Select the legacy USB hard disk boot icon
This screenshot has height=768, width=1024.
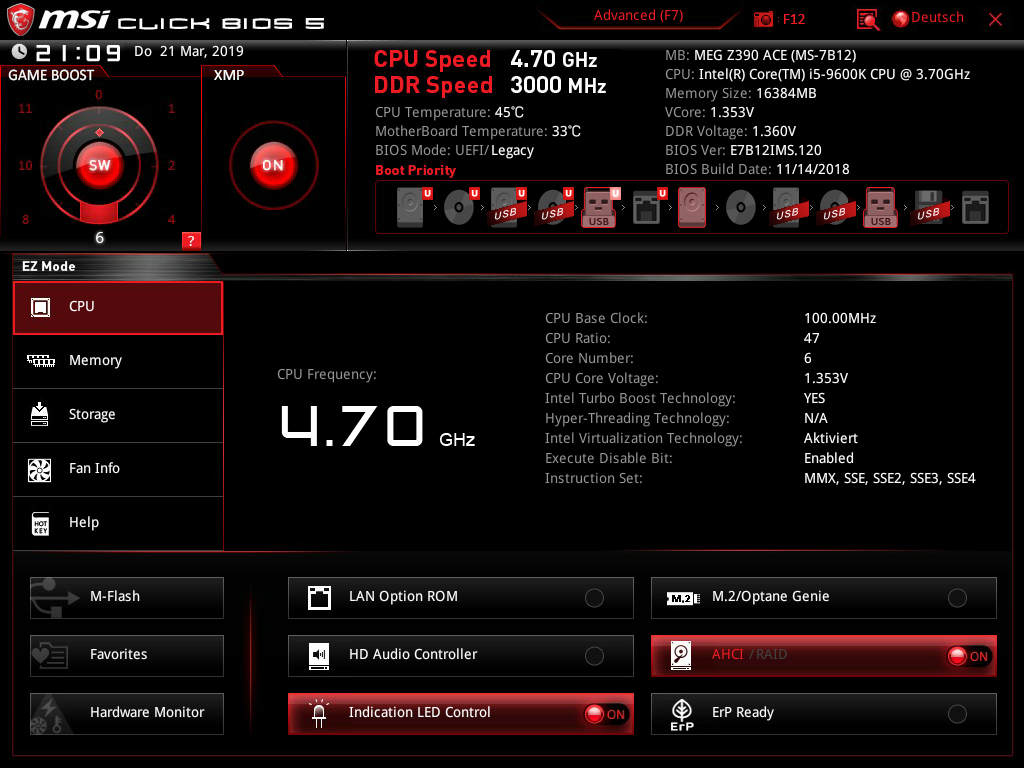(x=787, y=208)
